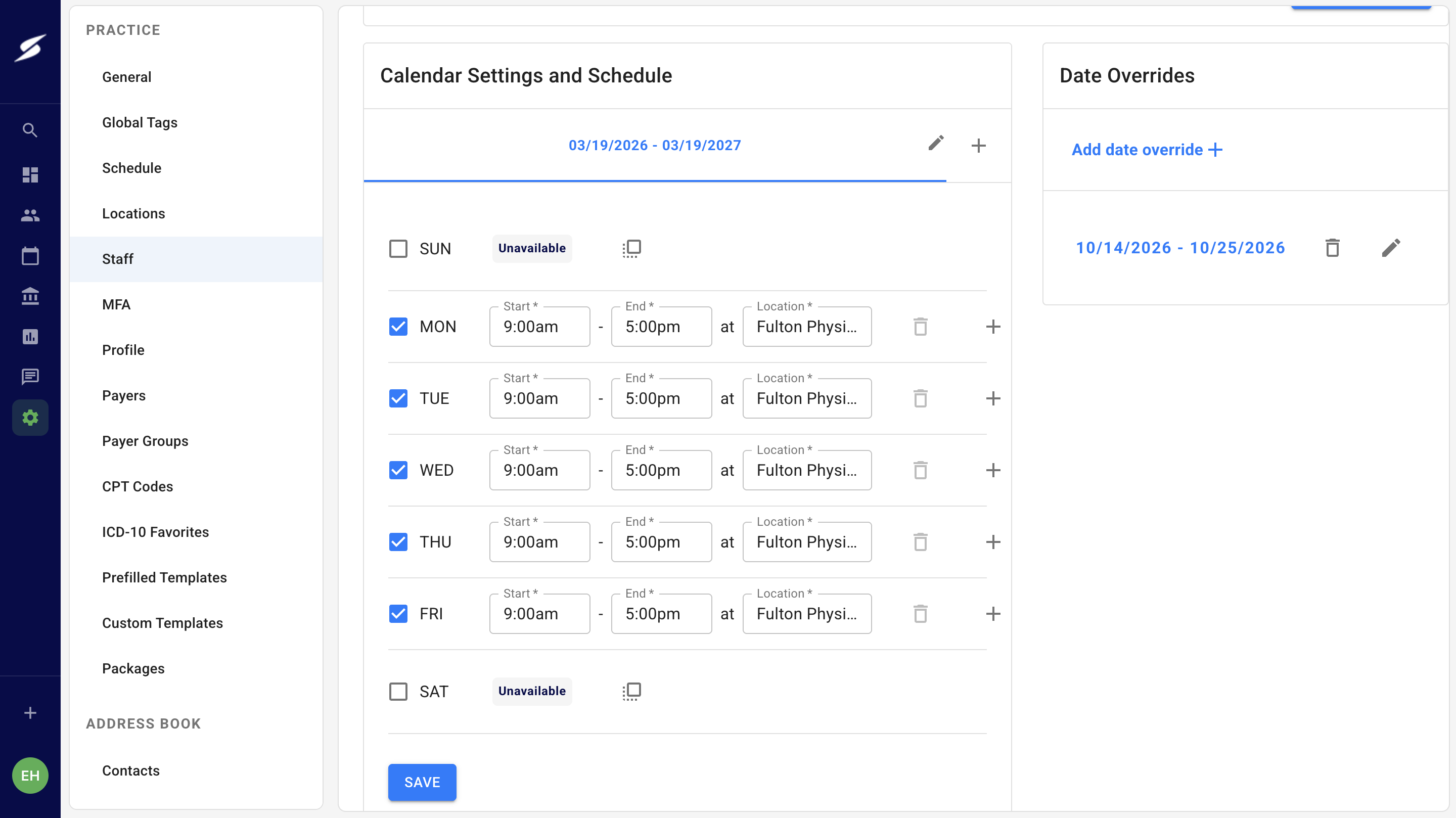1456x818 pixels.
Task: Open Schedule in the Practice menu
Action: click(x=196, y=168)
